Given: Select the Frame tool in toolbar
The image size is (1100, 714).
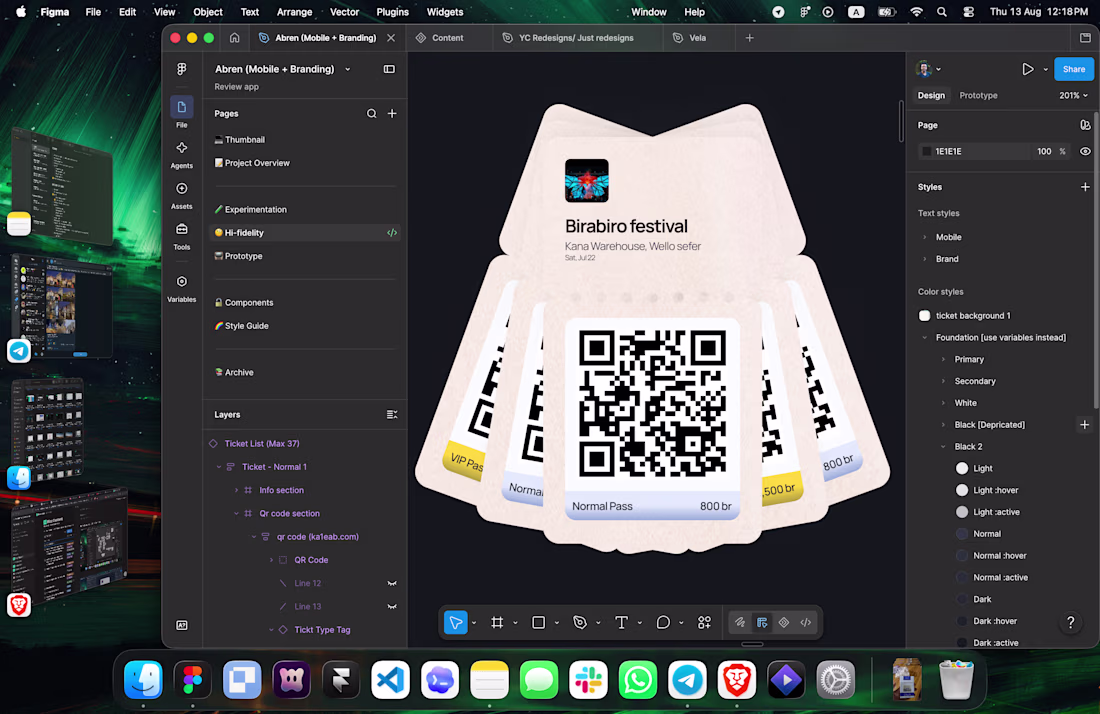Looking at the screenshot, I should pyautogui.click(x=497, y=622).
